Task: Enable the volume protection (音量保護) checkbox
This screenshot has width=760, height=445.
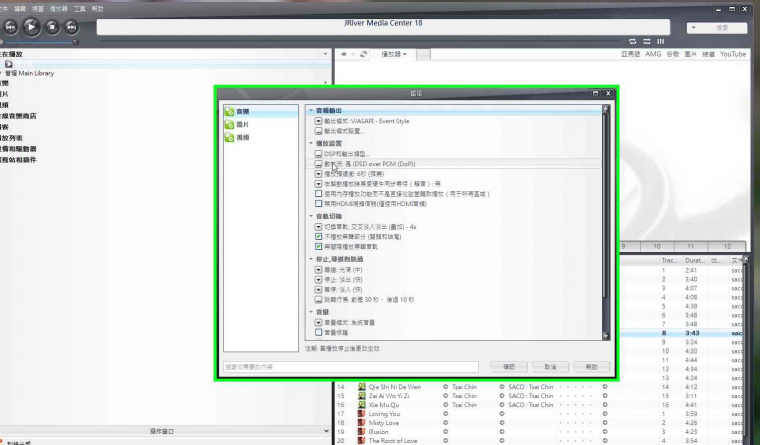Action: (318, 332)
